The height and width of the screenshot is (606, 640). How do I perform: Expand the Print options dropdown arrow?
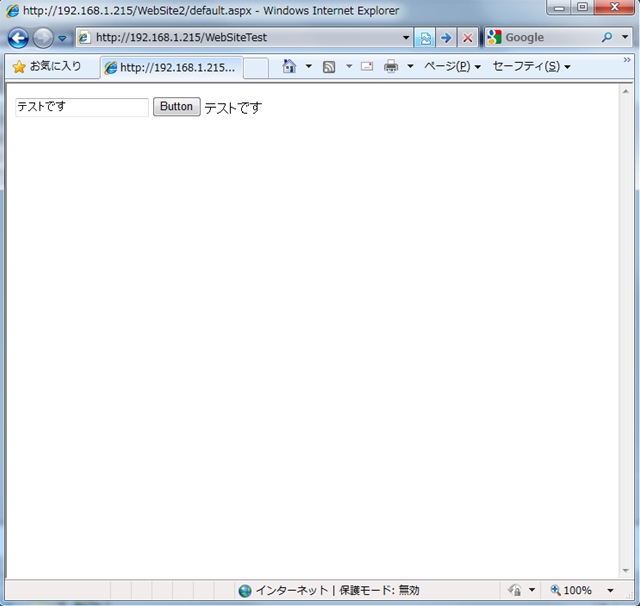tap(410, 66)
